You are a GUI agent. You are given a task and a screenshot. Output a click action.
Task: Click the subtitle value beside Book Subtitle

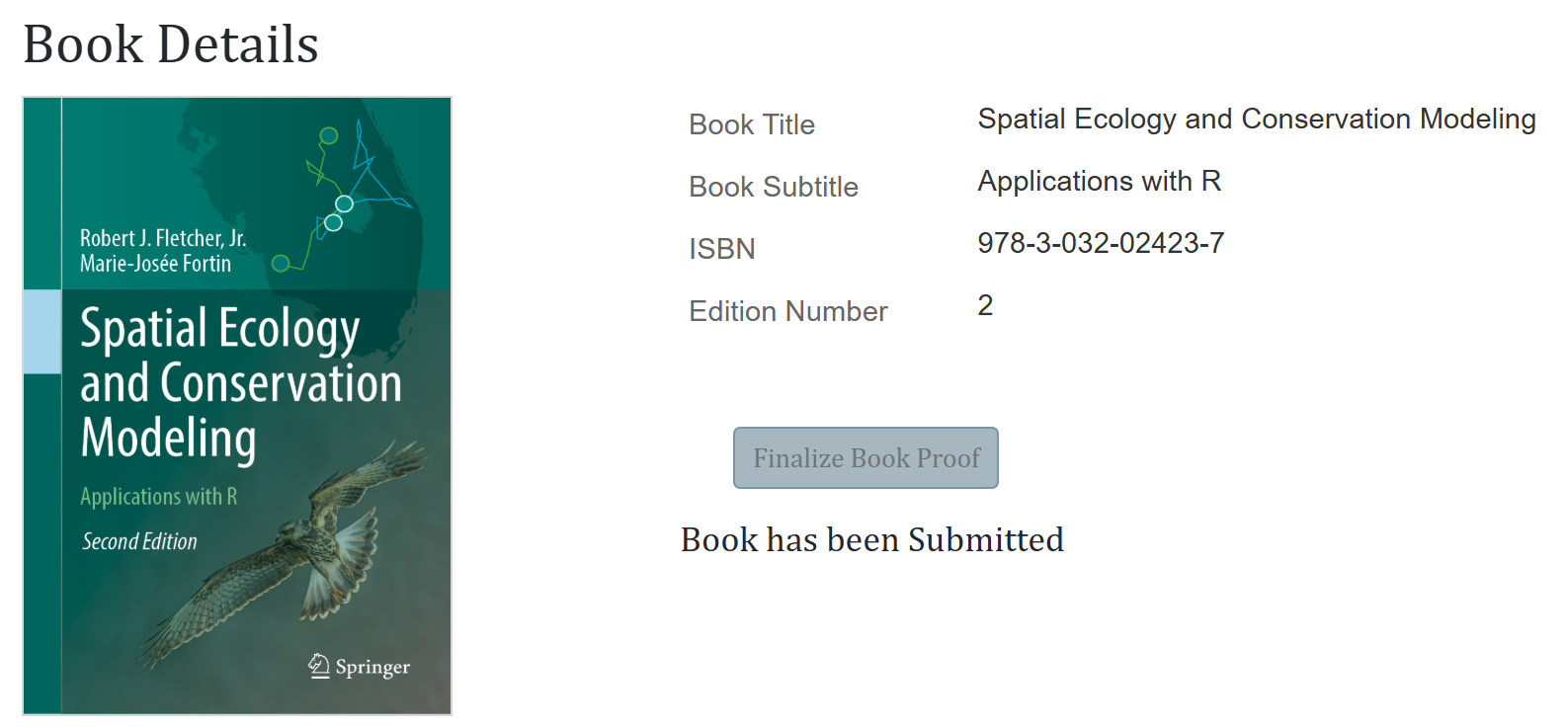pos(1099,182)
